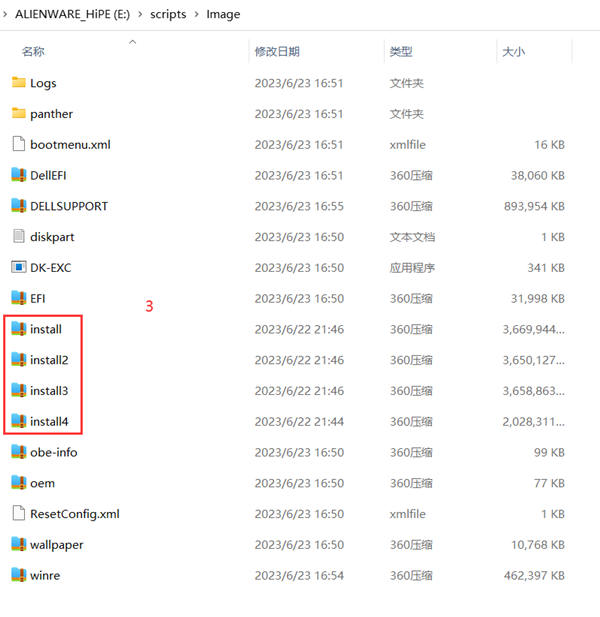
Task: Click the wallpaper file name
Action: (57, 545)
